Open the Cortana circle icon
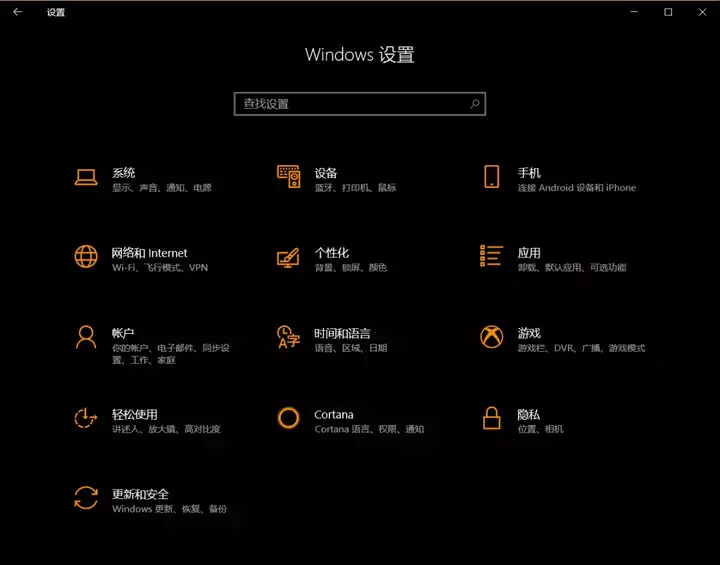This screenshot has height=565, width=720. pos(288,418)
